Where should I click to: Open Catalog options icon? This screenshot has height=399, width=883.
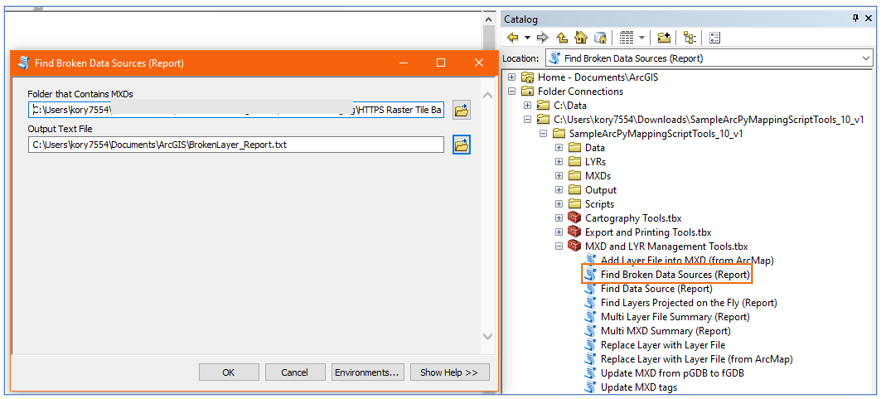click(x=715, y=38)
